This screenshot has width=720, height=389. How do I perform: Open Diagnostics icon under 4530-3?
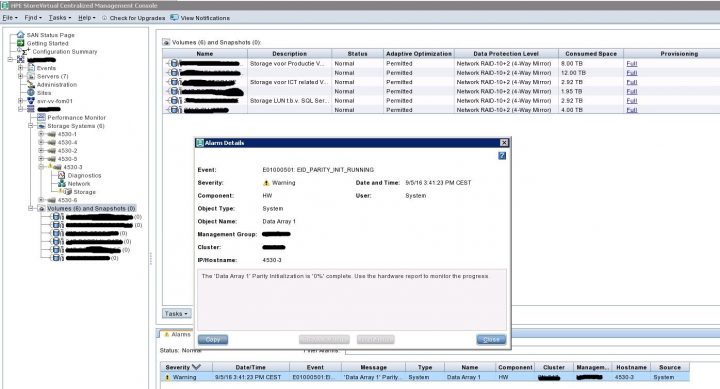(x=61, y=175)
